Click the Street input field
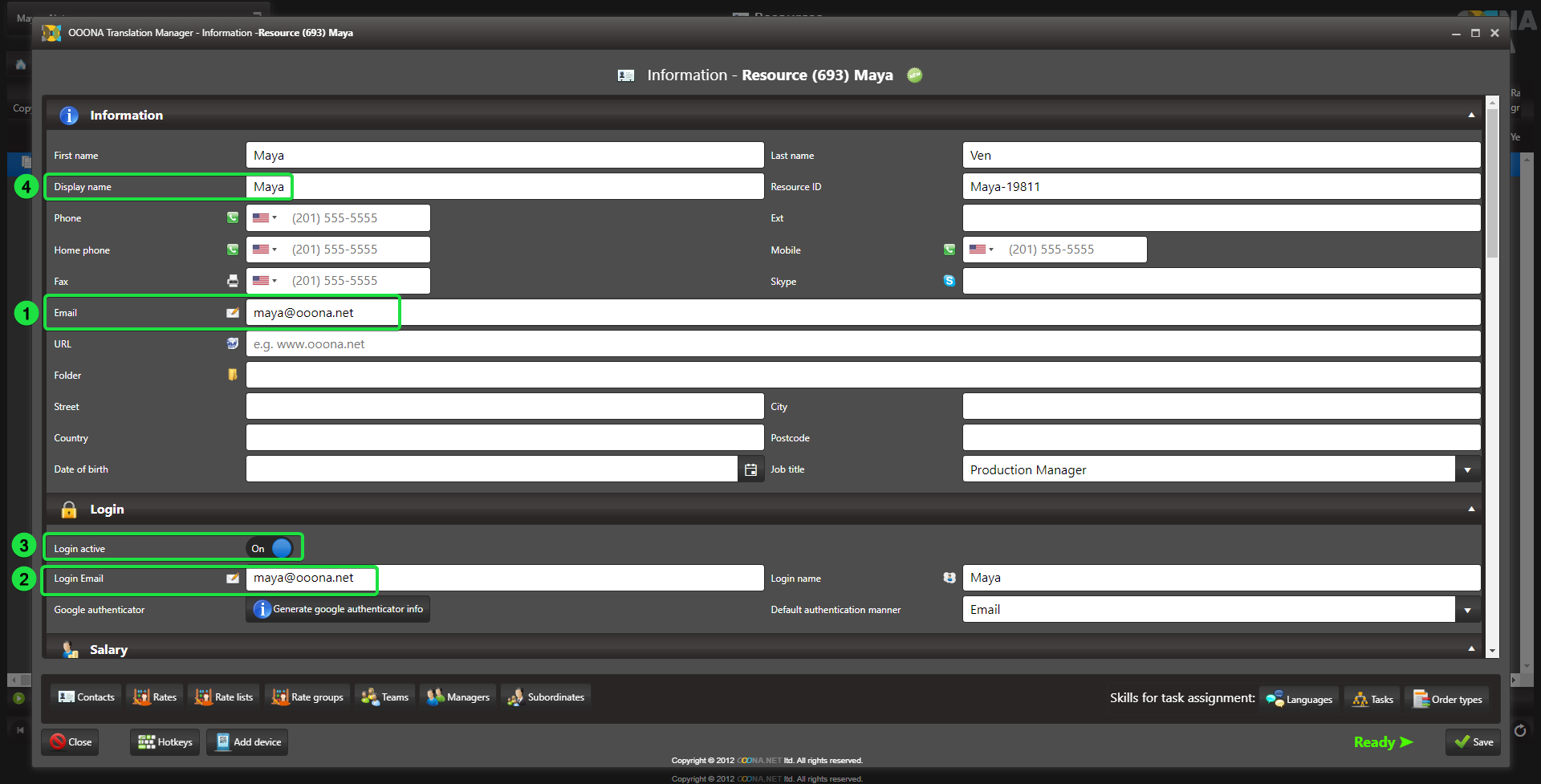 click(504, 407)
